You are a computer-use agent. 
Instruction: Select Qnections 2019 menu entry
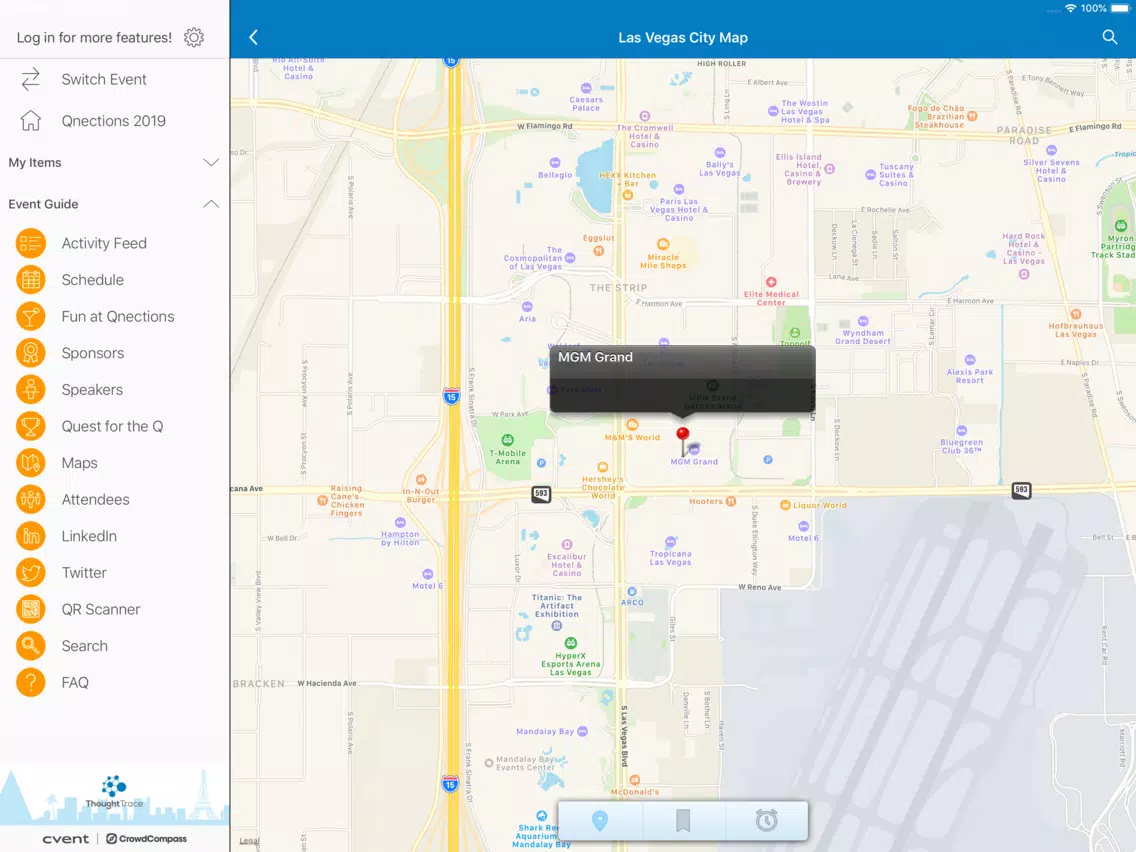coord(114,120)
